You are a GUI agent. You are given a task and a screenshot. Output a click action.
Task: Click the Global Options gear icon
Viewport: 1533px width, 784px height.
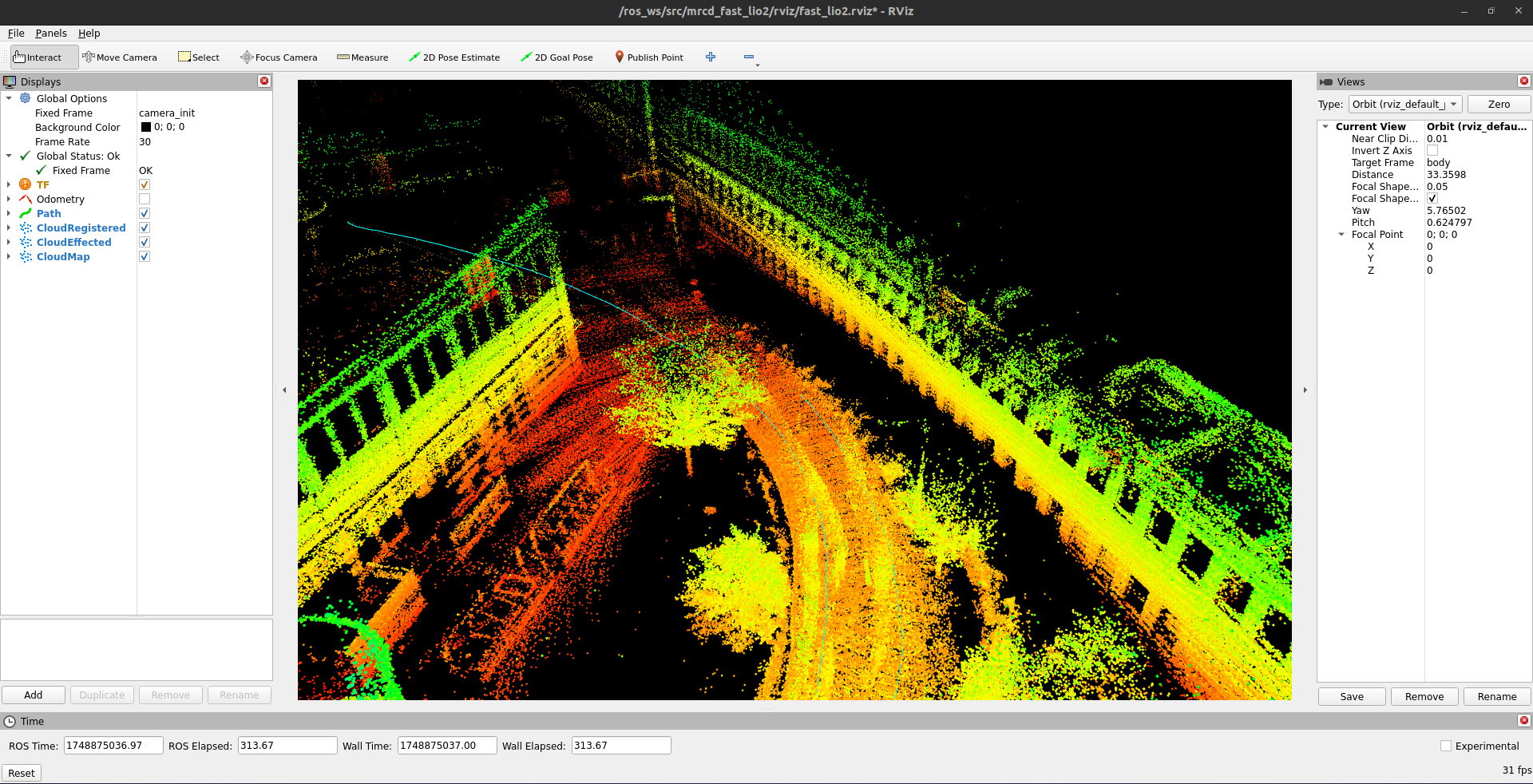pos(26,98)
